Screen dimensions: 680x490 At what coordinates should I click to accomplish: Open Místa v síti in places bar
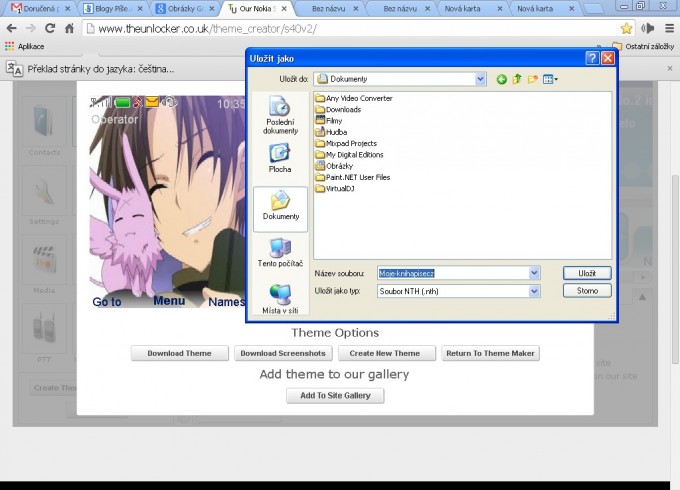pyautogui.click(x=280, y=298)
